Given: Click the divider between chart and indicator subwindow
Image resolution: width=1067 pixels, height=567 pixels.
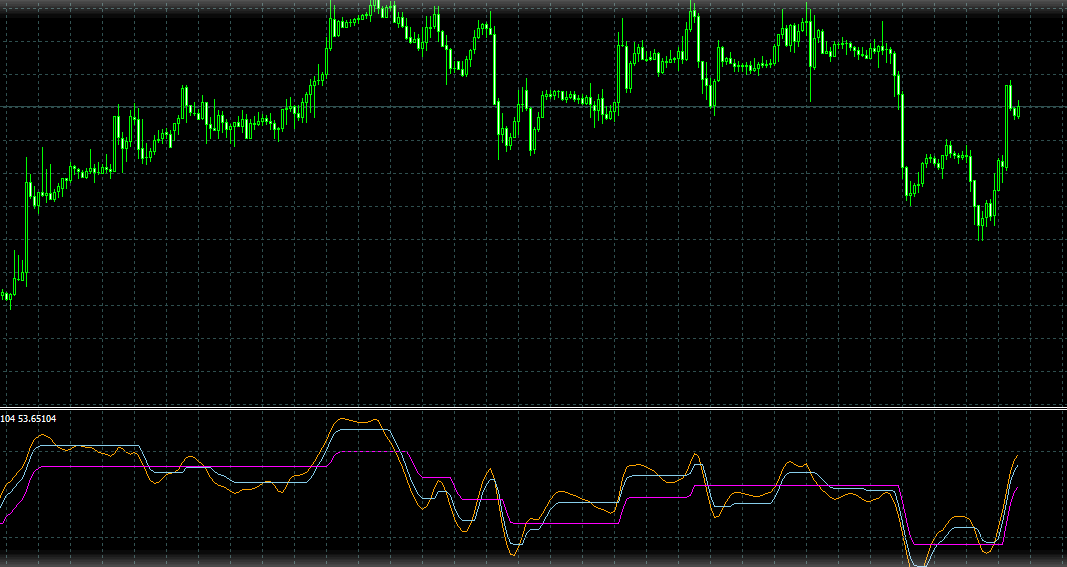Looking at the screenshot, I should [533, 409].
